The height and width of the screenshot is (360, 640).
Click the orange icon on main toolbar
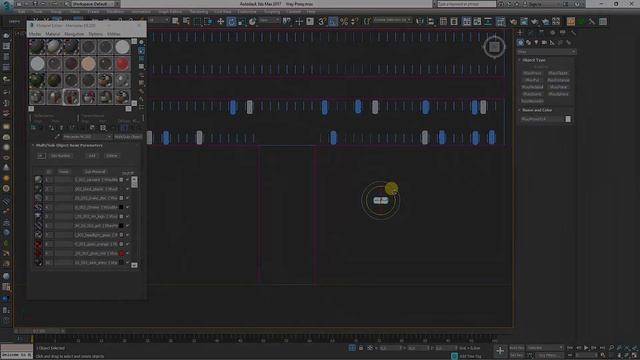click(x=571, y=21)
